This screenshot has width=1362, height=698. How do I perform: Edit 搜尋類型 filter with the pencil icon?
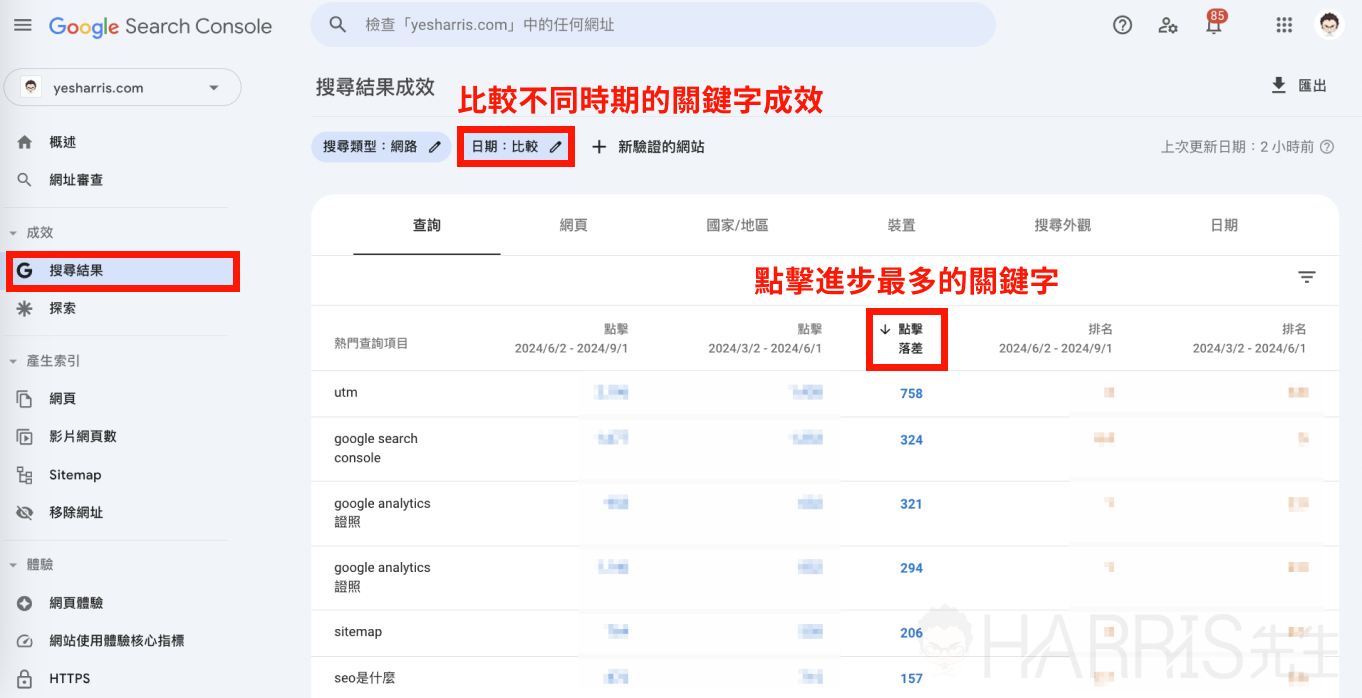pyautogui.click(x=434, y=146)
